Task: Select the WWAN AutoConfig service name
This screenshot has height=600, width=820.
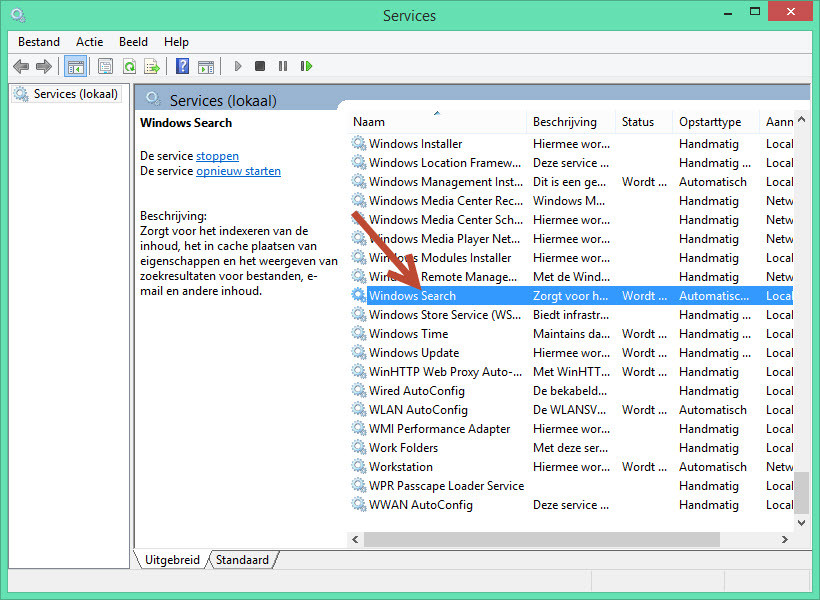Action: (420, 505)
